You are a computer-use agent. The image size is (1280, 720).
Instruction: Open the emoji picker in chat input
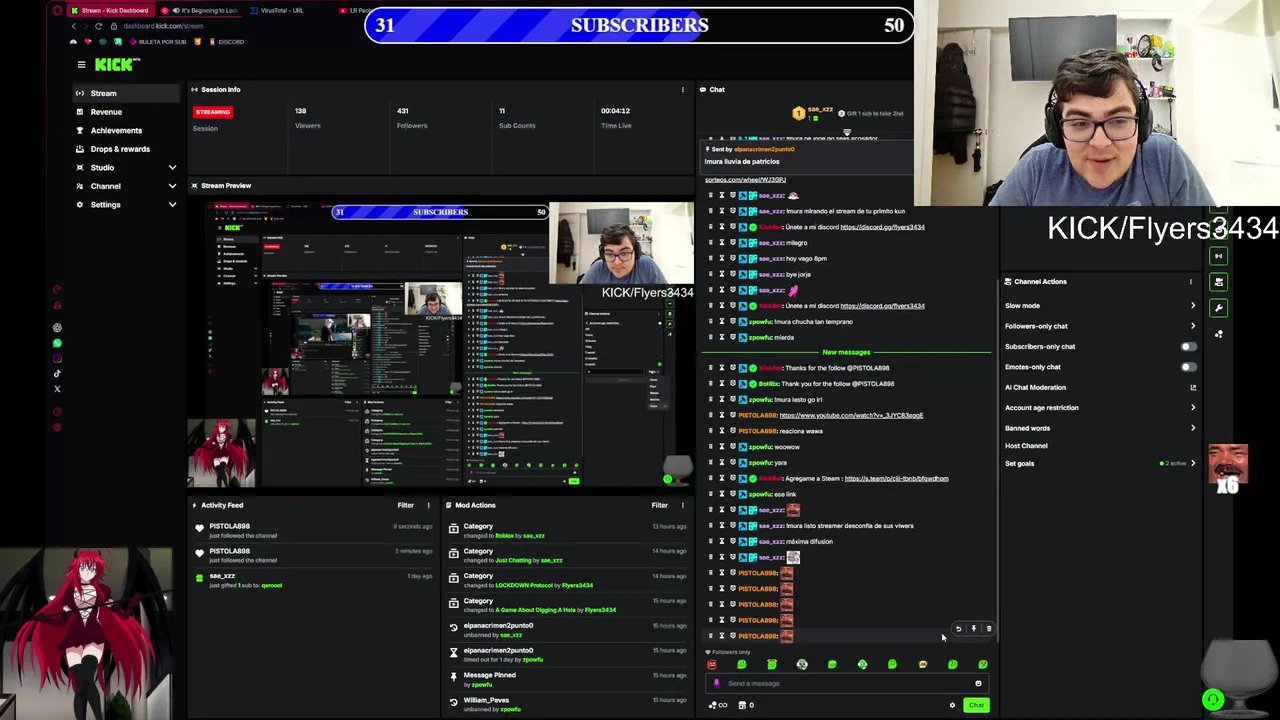pos(978,684)
